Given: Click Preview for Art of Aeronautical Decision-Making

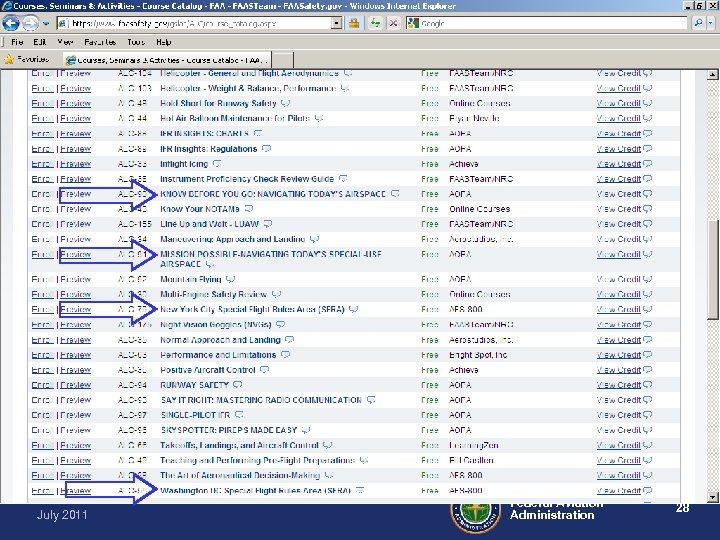Looking at the screenshot, I should [x=76, y=476].
